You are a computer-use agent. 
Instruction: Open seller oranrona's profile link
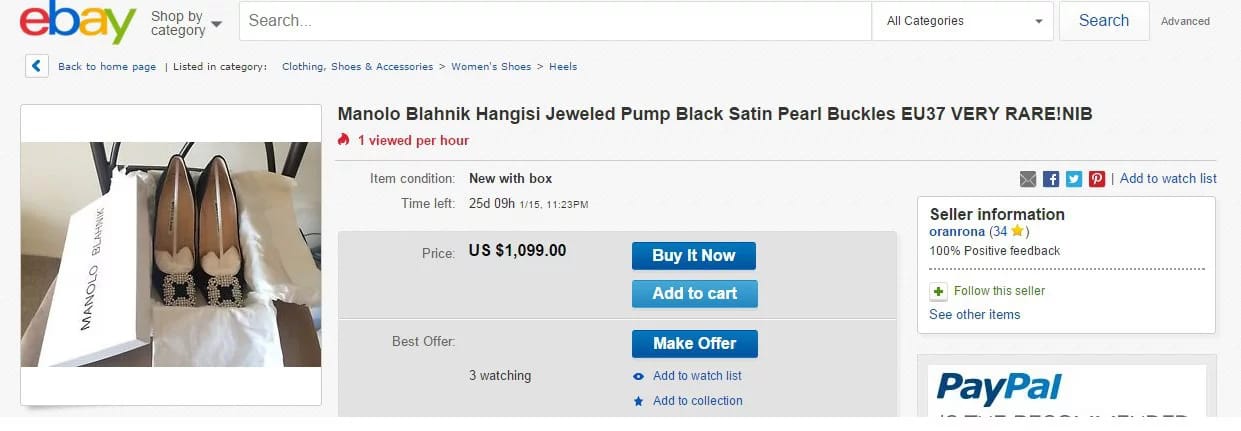click(957, 232)
